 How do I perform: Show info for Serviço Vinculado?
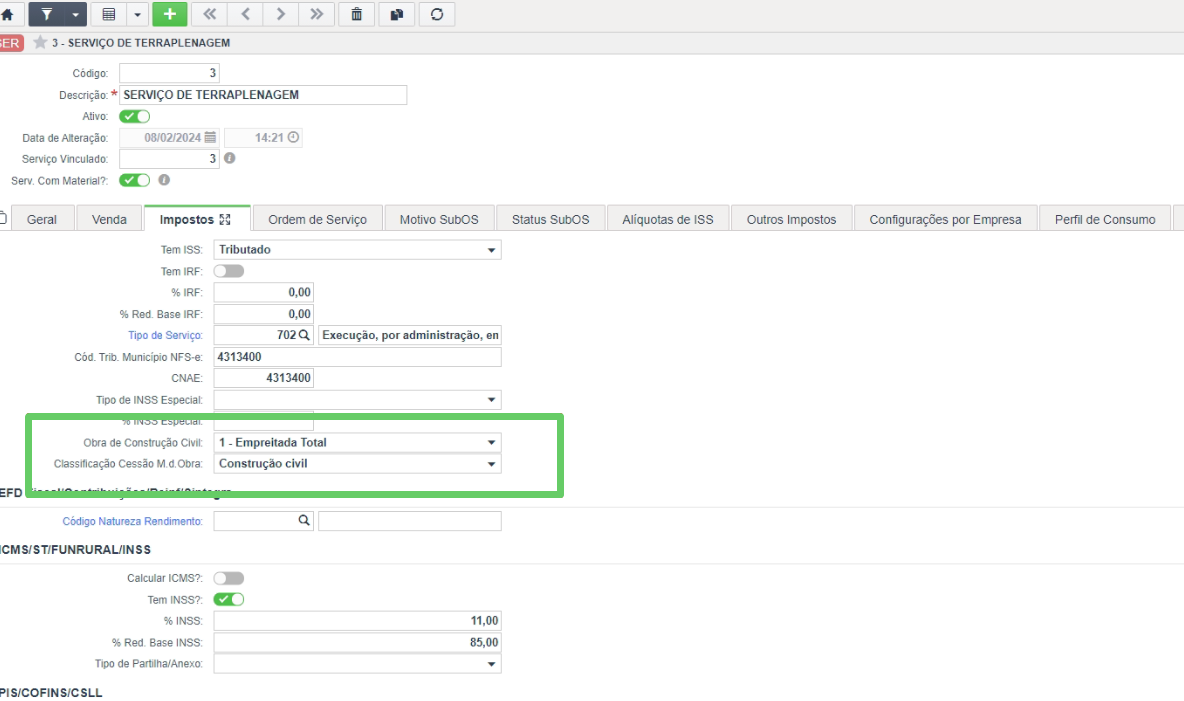(x=230, y=158)
